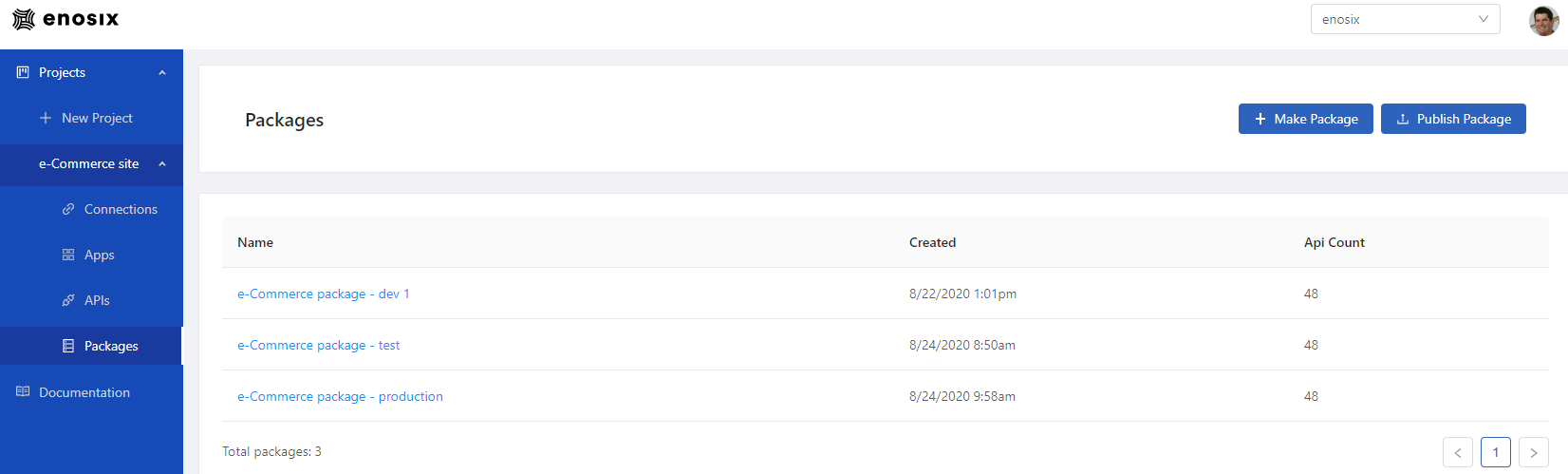Viewport: 1568px width, 474px height.
Task: Click the Make Package button
Action: (1305, 119)
